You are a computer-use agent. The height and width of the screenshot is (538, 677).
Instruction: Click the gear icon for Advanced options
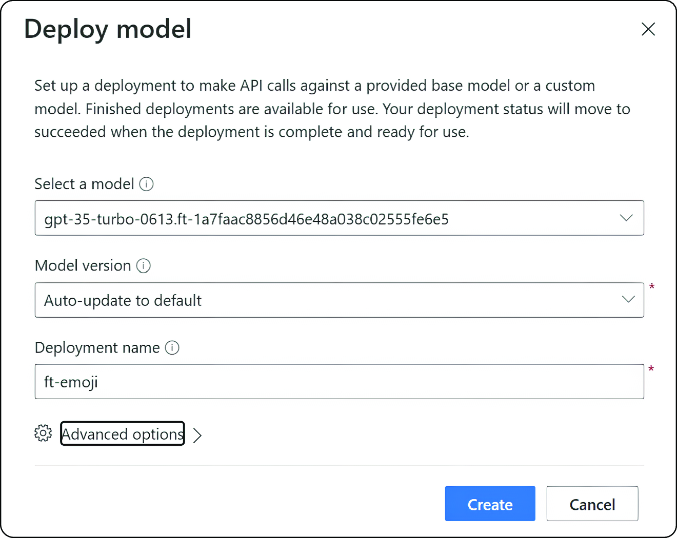click(x=43, y=434)
